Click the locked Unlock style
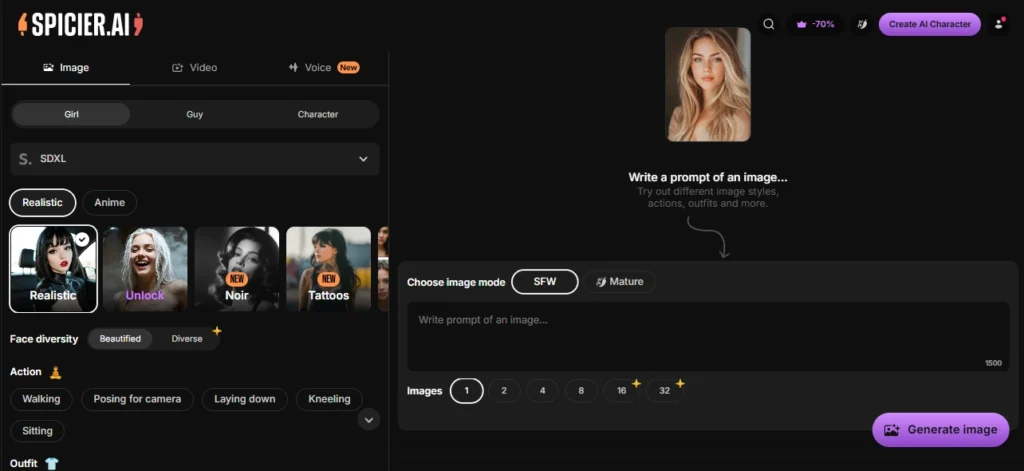Screen dimensions: 1024x471 (145, 269)
